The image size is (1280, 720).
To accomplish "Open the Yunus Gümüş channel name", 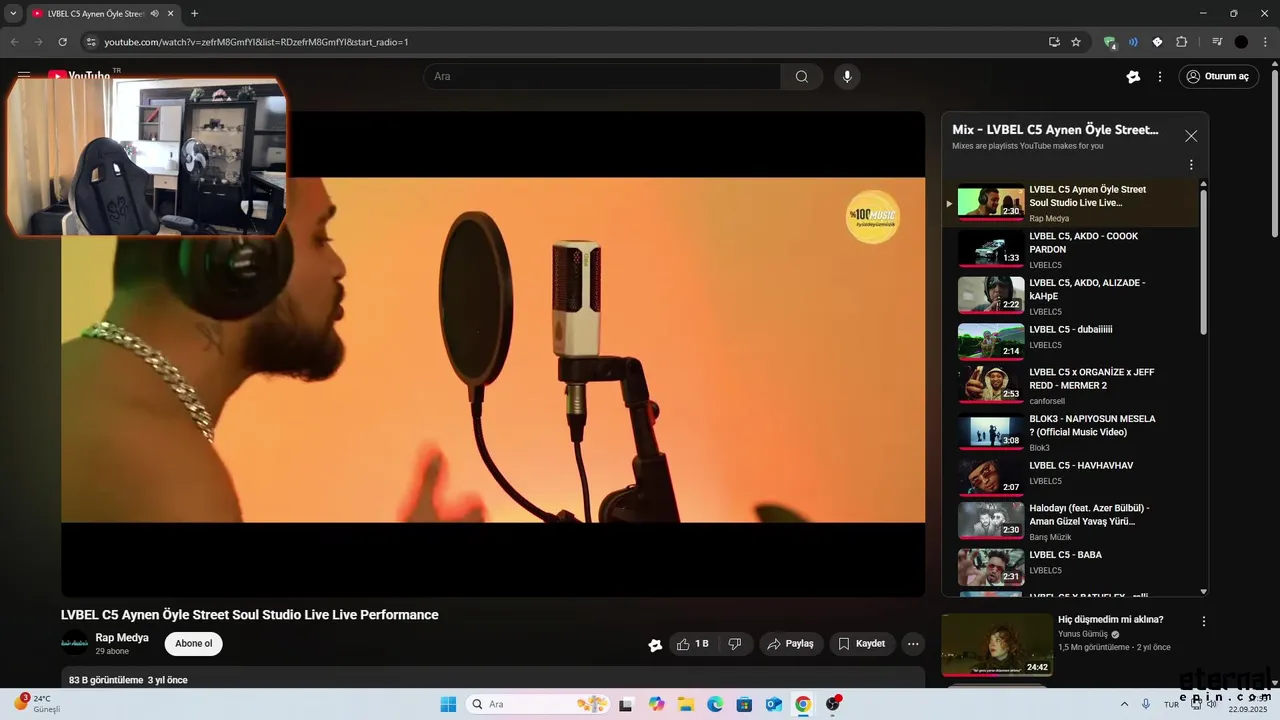I will click(1083, 634).
